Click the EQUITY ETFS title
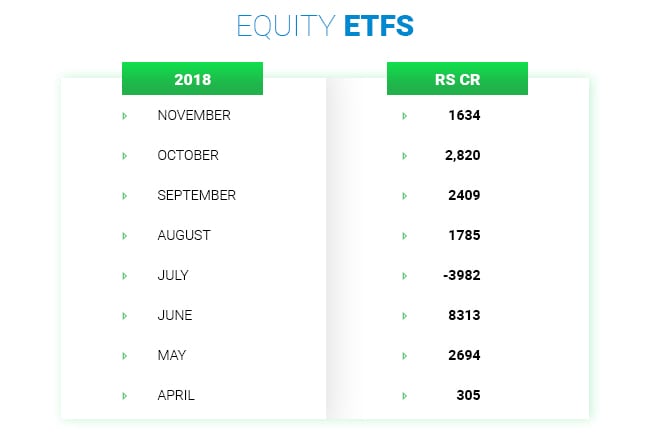Viewport: 650px width, 434px height. pos(325,25)
